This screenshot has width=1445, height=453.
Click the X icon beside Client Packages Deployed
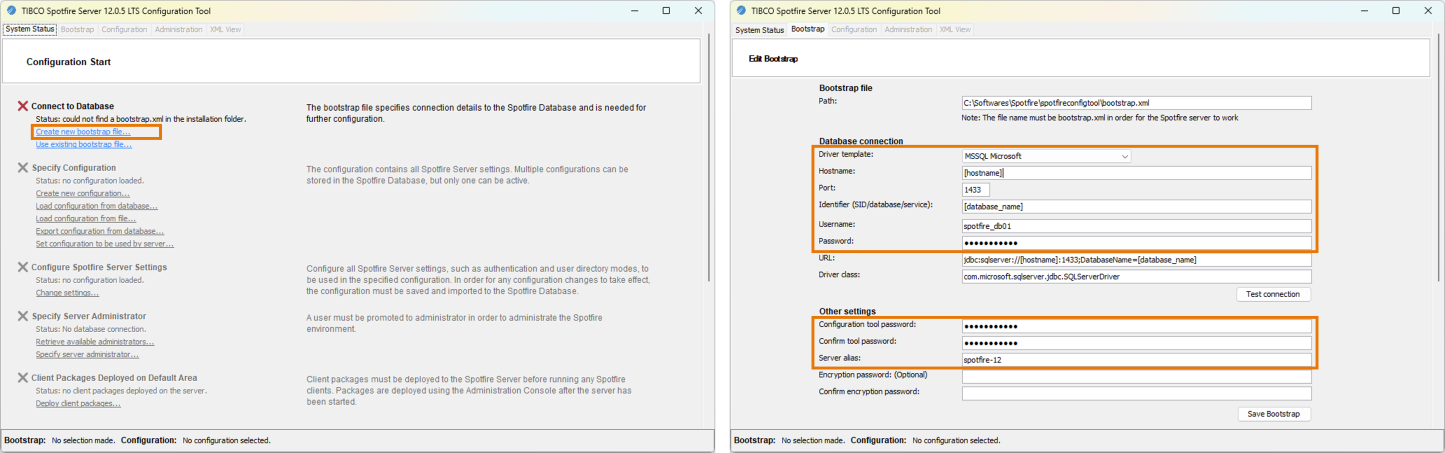tap(22, 378)
